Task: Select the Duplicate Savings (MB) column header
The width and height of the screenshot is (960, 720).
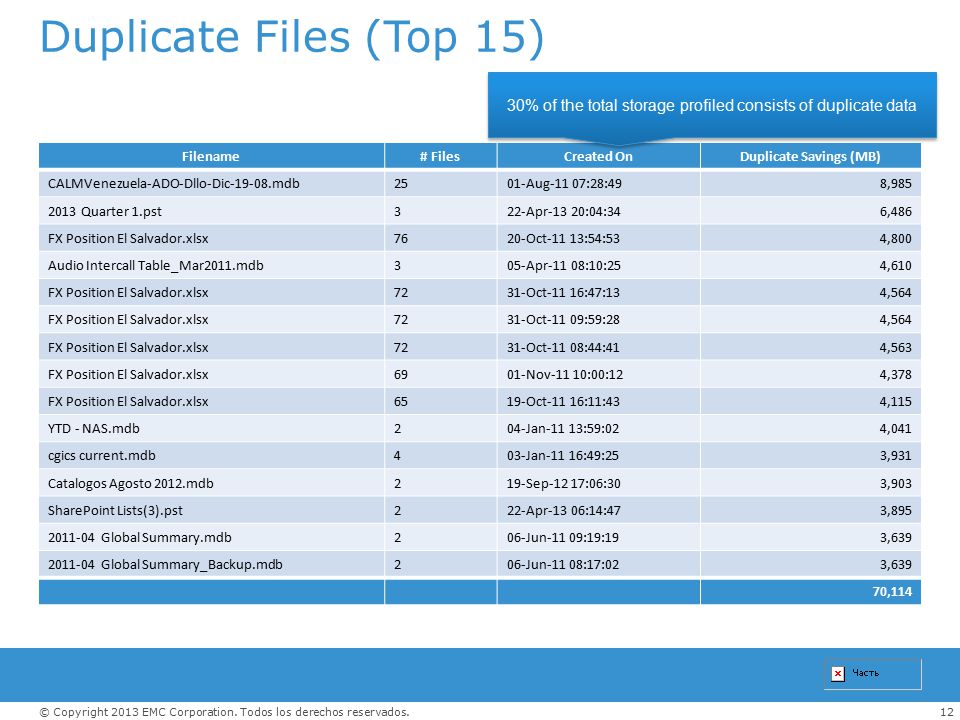Action: pos(810,156)
